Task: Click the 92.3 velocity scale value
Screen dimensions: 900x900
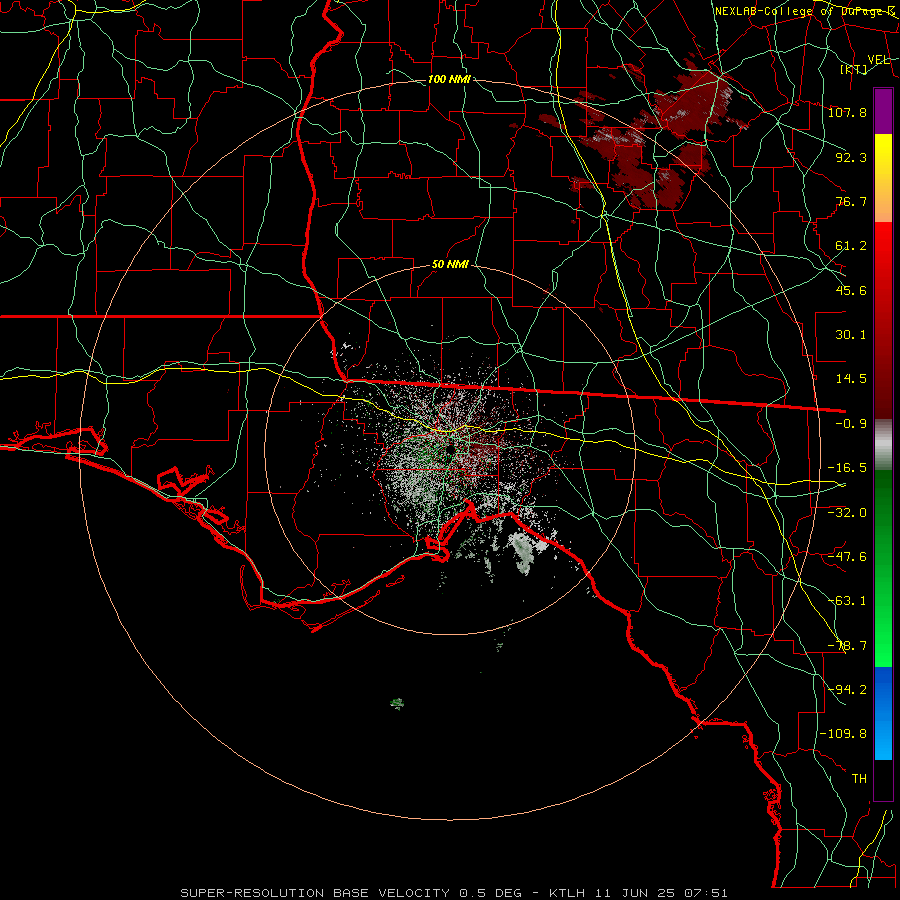Action: 851,157
